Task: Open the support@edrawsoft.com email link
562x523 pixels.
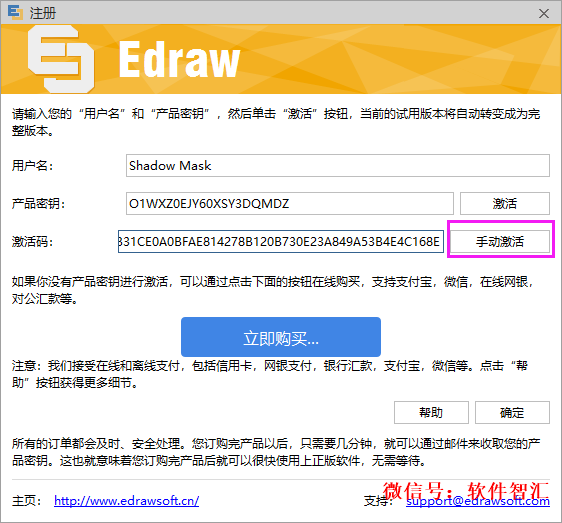Action: click(x=478, y=501)
